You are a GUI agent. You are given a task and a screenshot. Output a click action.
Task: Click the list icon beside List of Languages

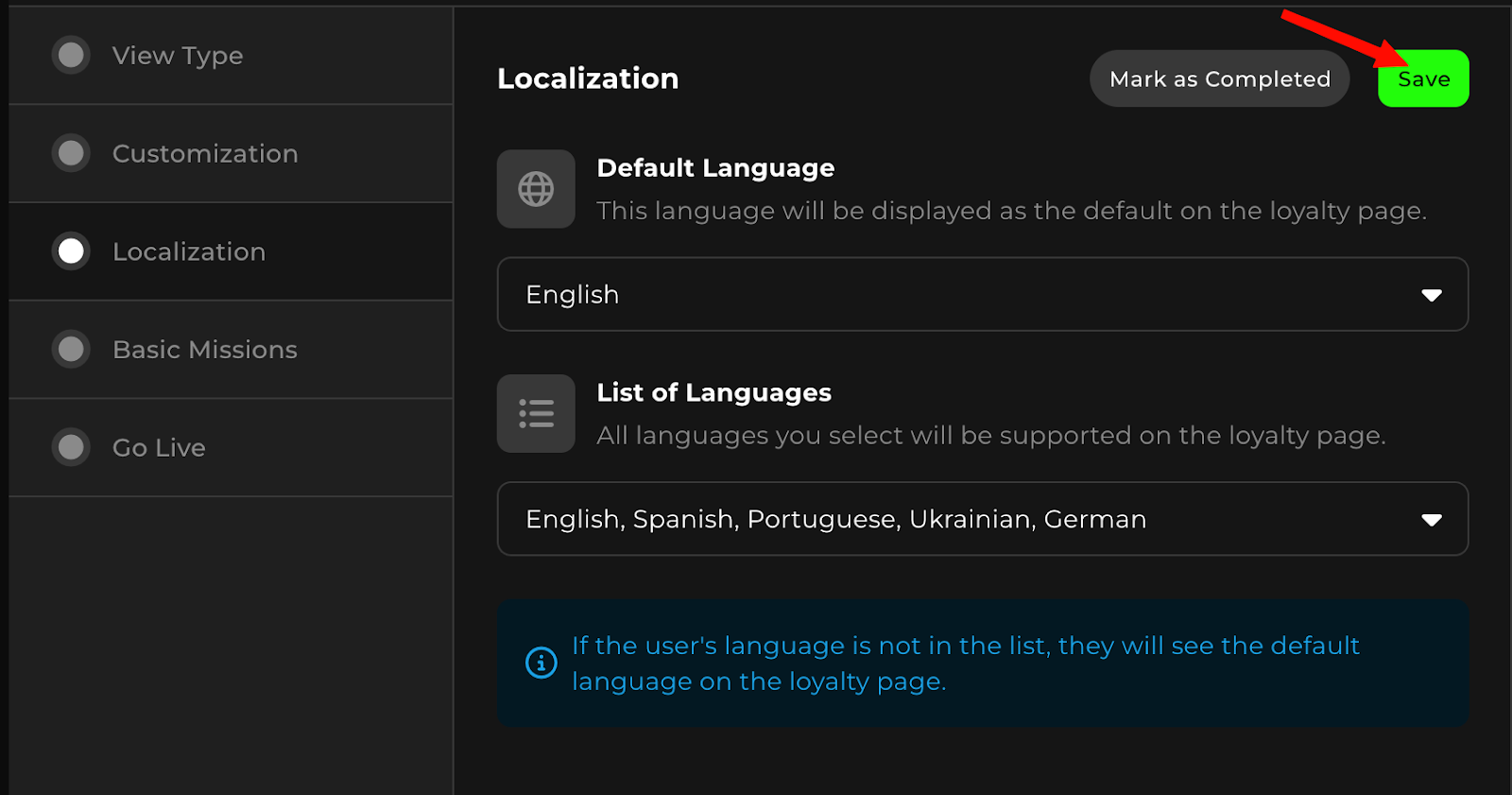(536, 414)
